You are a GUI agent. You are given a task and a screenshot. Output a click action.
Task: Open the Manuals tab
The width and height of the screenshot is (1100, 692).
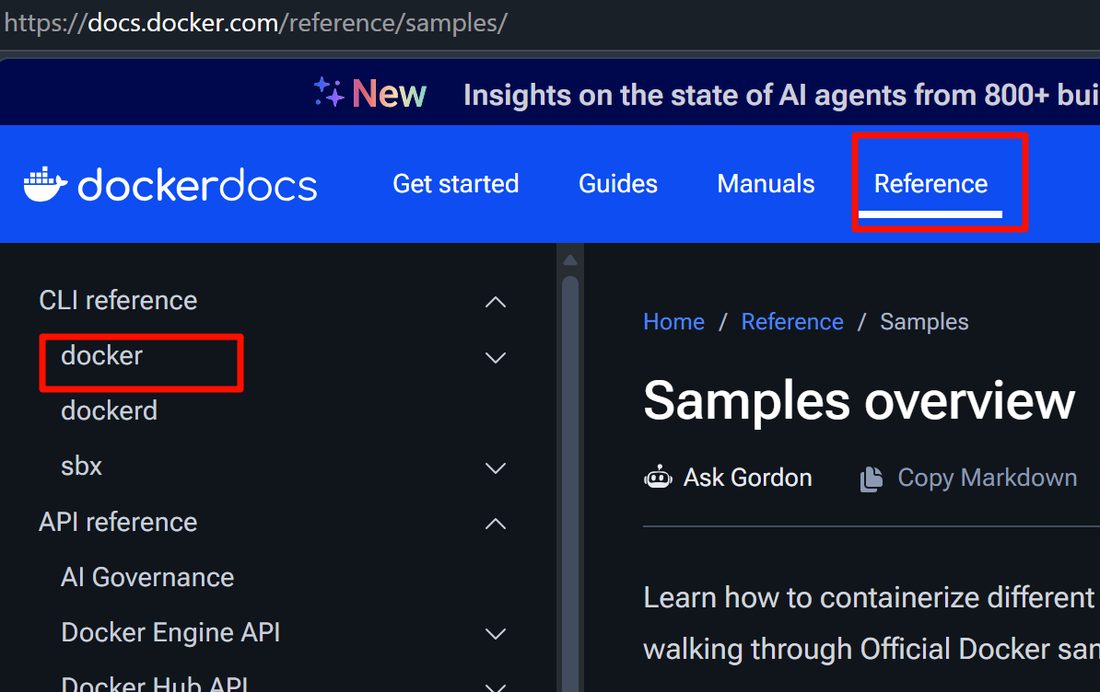pos(765,184)
